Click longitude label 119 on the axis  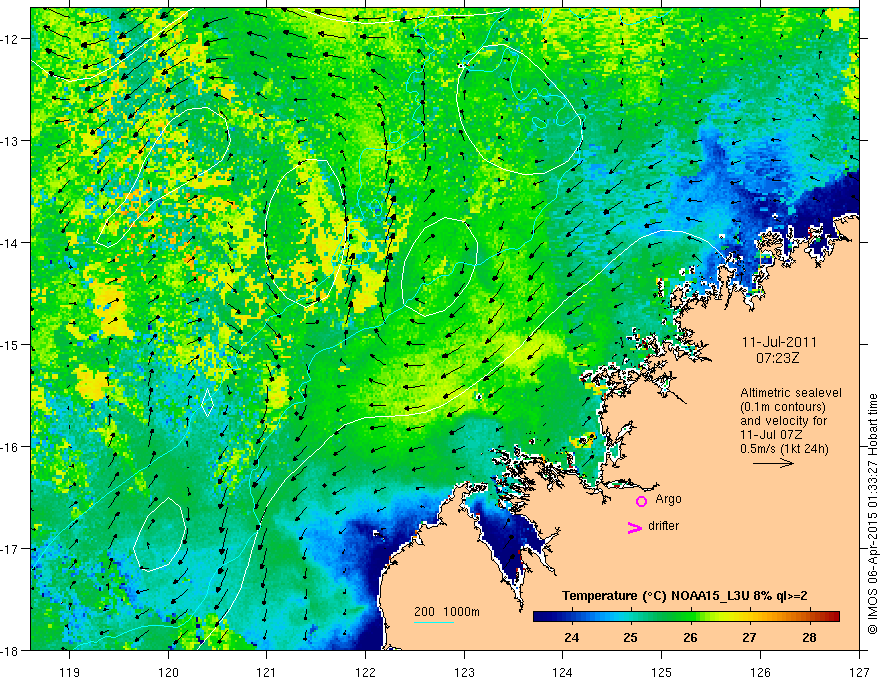[x=70, y=672]
